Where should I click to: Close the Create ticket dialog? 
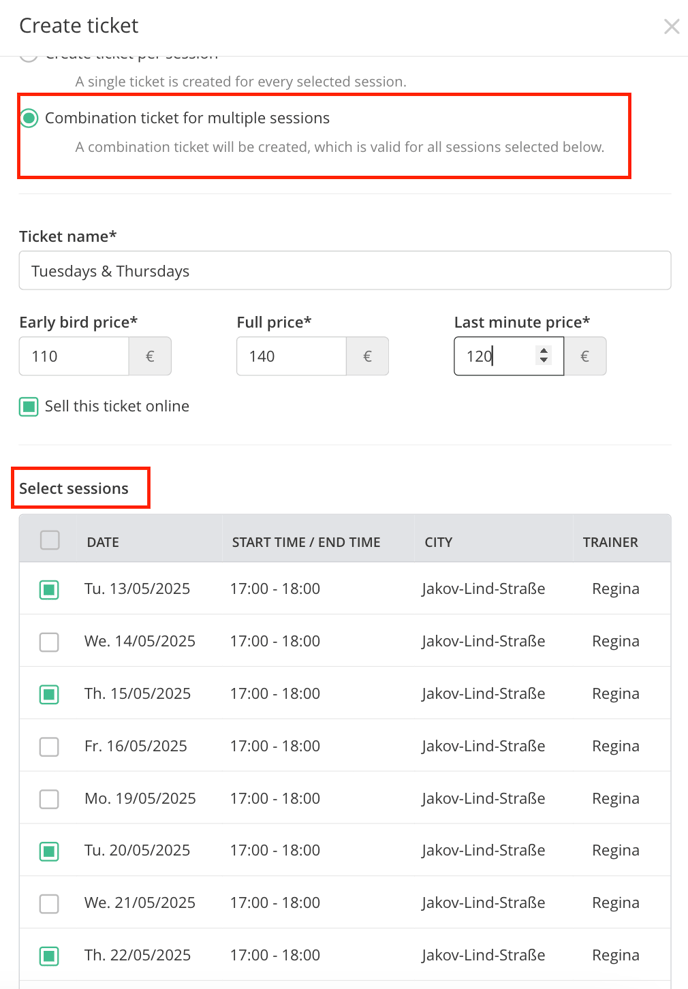tap(671, 26)
